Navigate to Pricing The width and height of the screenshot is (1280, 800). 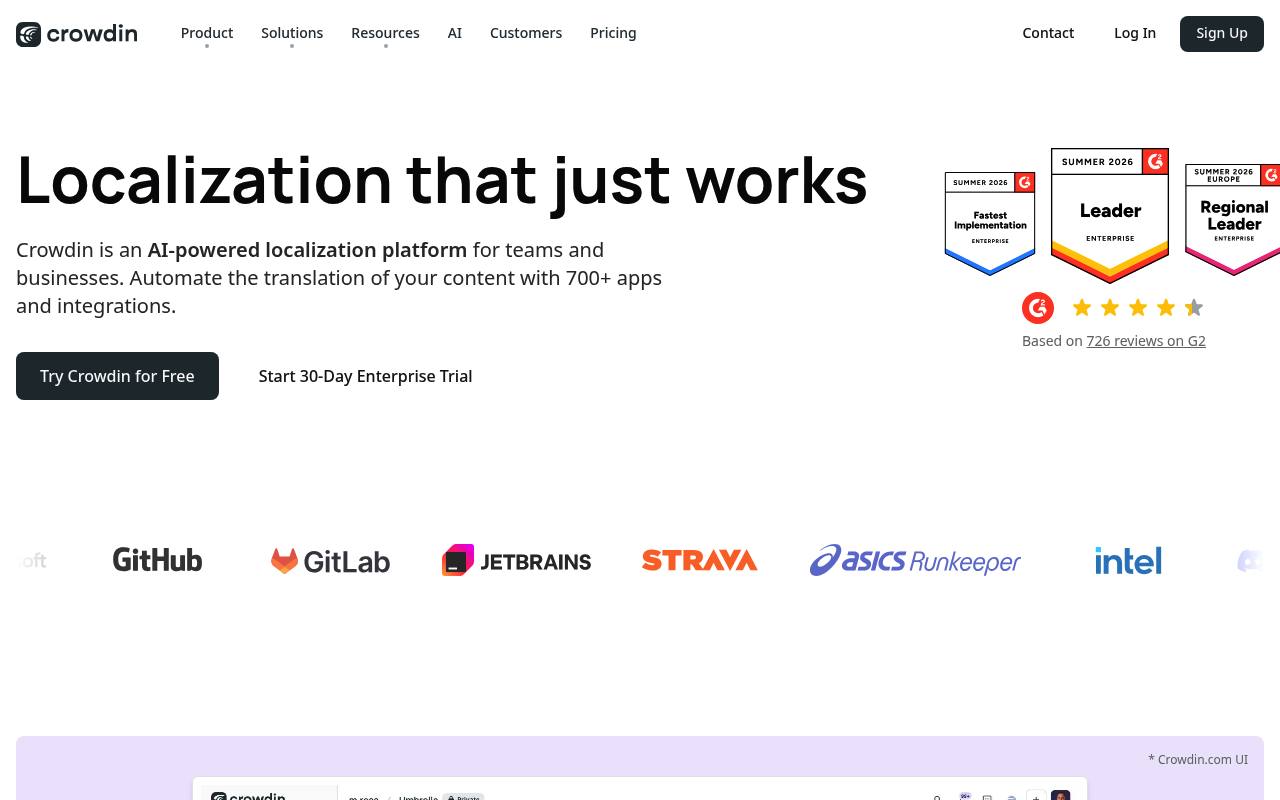[x=613, y=33]
